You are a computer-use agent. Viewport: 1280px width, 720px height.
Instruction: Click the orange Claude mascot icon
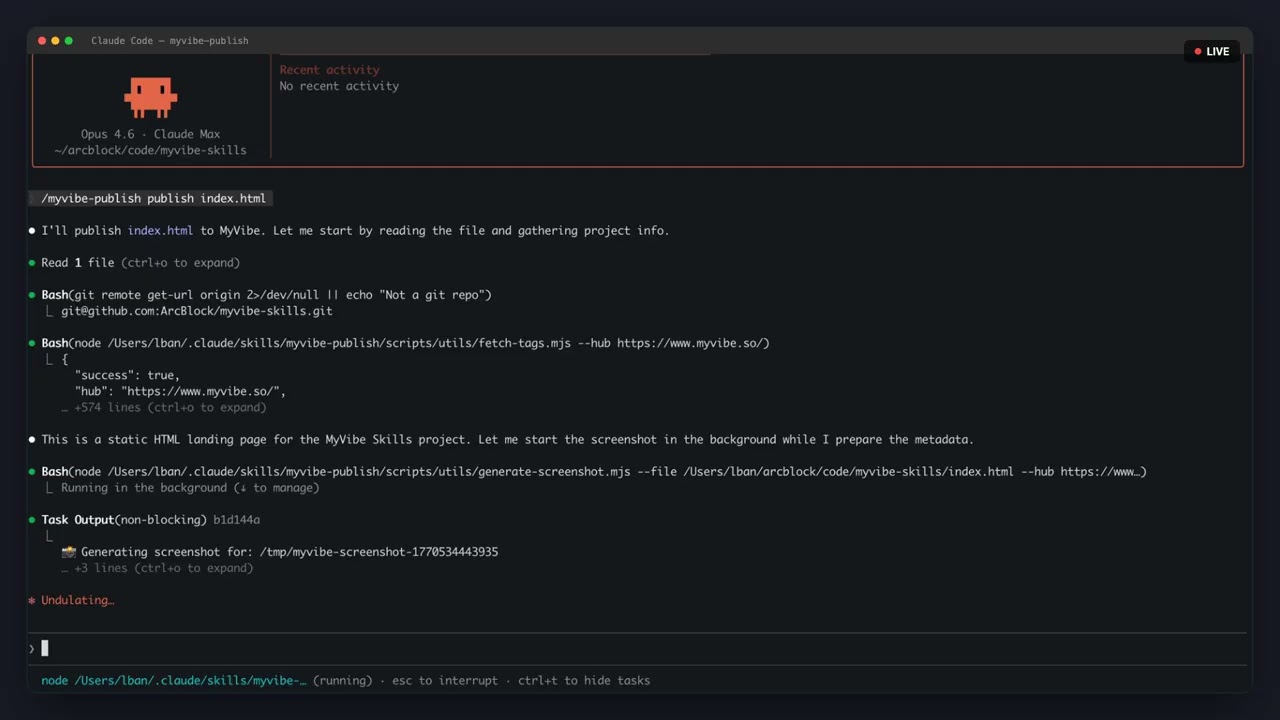(151, 97)
